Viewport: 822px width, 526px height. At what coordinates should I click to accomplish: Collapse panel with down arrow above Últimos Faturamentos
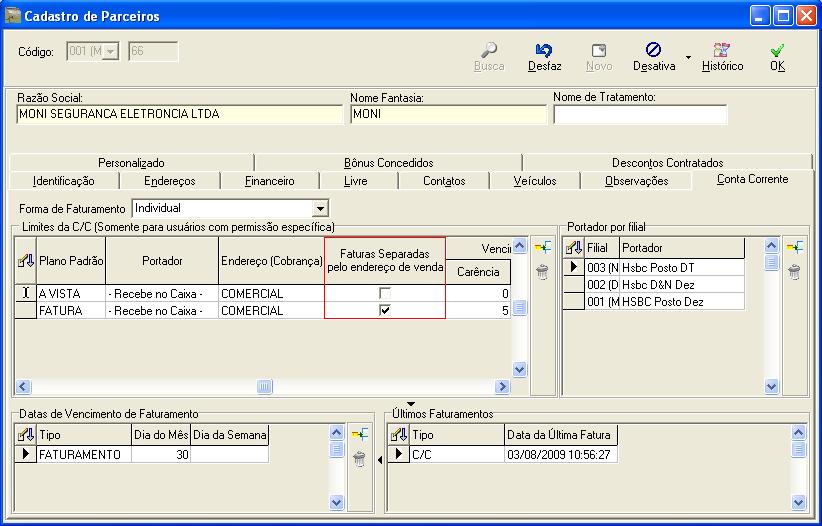[411, 404]
